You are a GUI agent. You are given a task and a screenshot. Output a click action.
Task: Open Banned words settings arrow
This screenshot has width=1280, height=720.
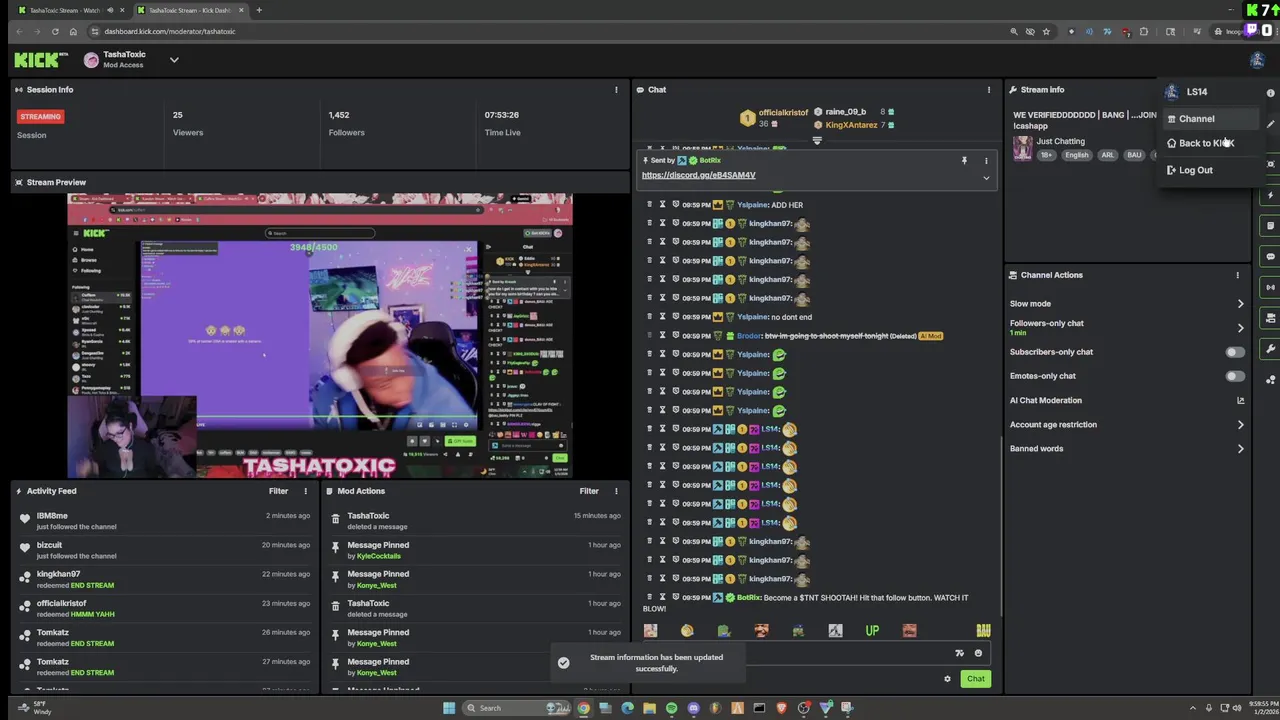[1240, 449]
